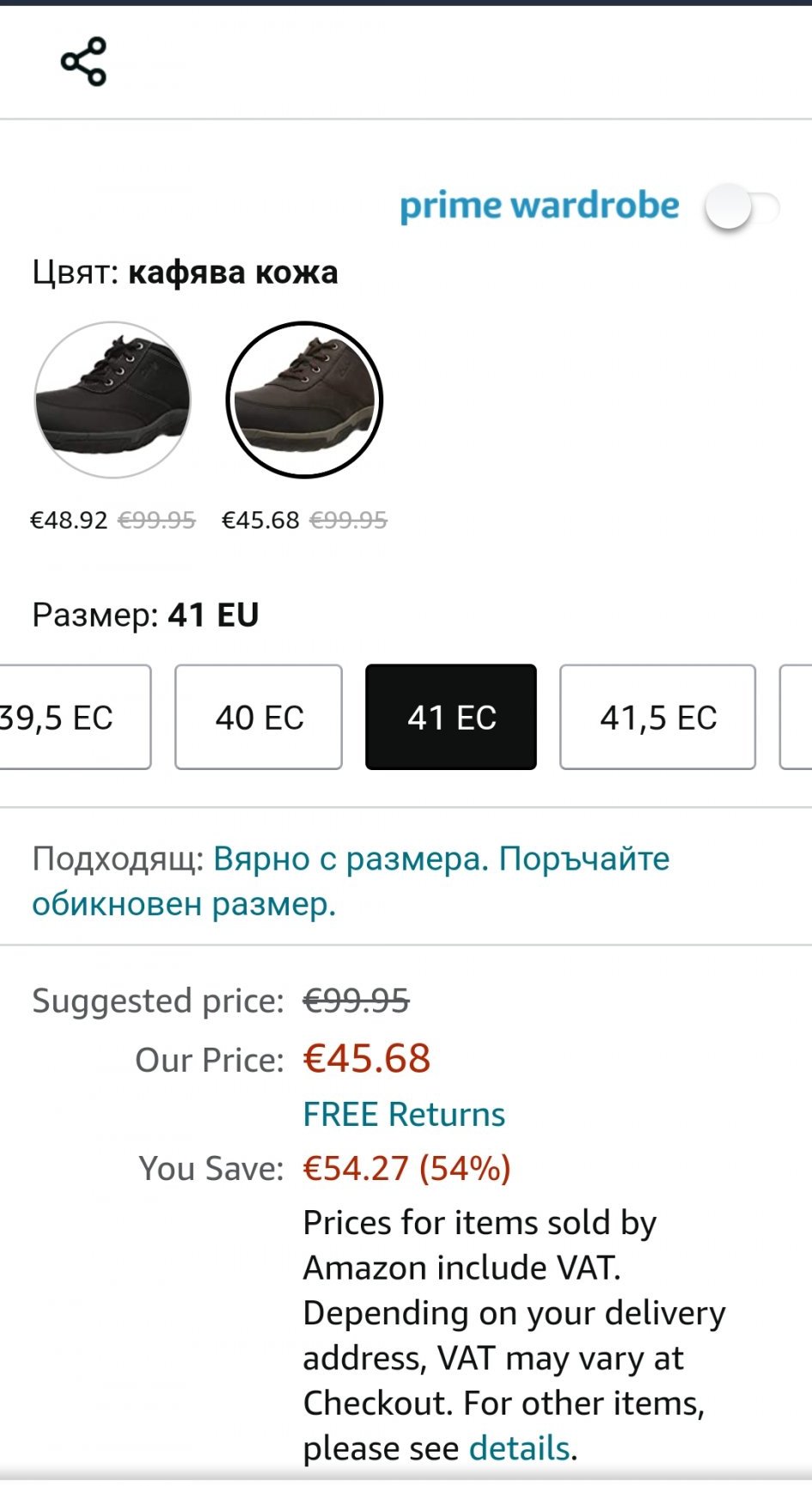Image resolution: width=812 pixels, height=1486 pixels.
Task: Tap the share icon
Action: 83,62
